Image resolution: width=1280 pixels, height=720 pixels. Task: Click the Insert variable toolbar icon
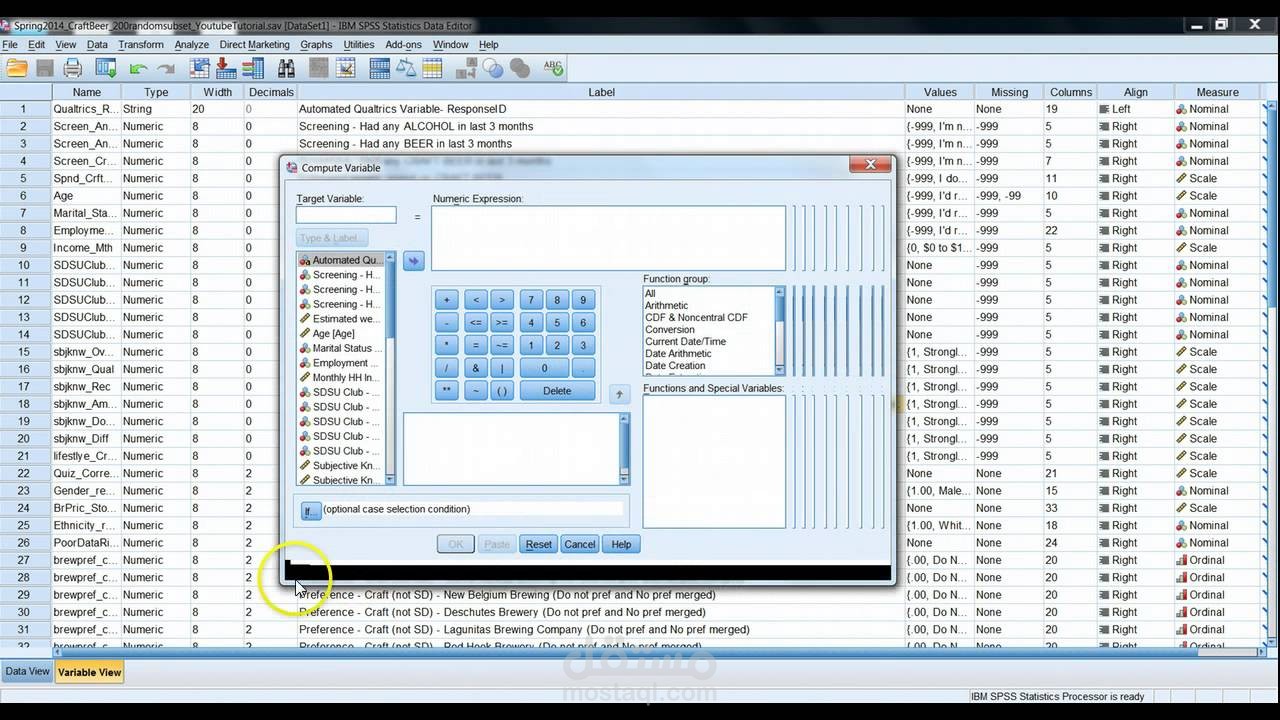346,68
